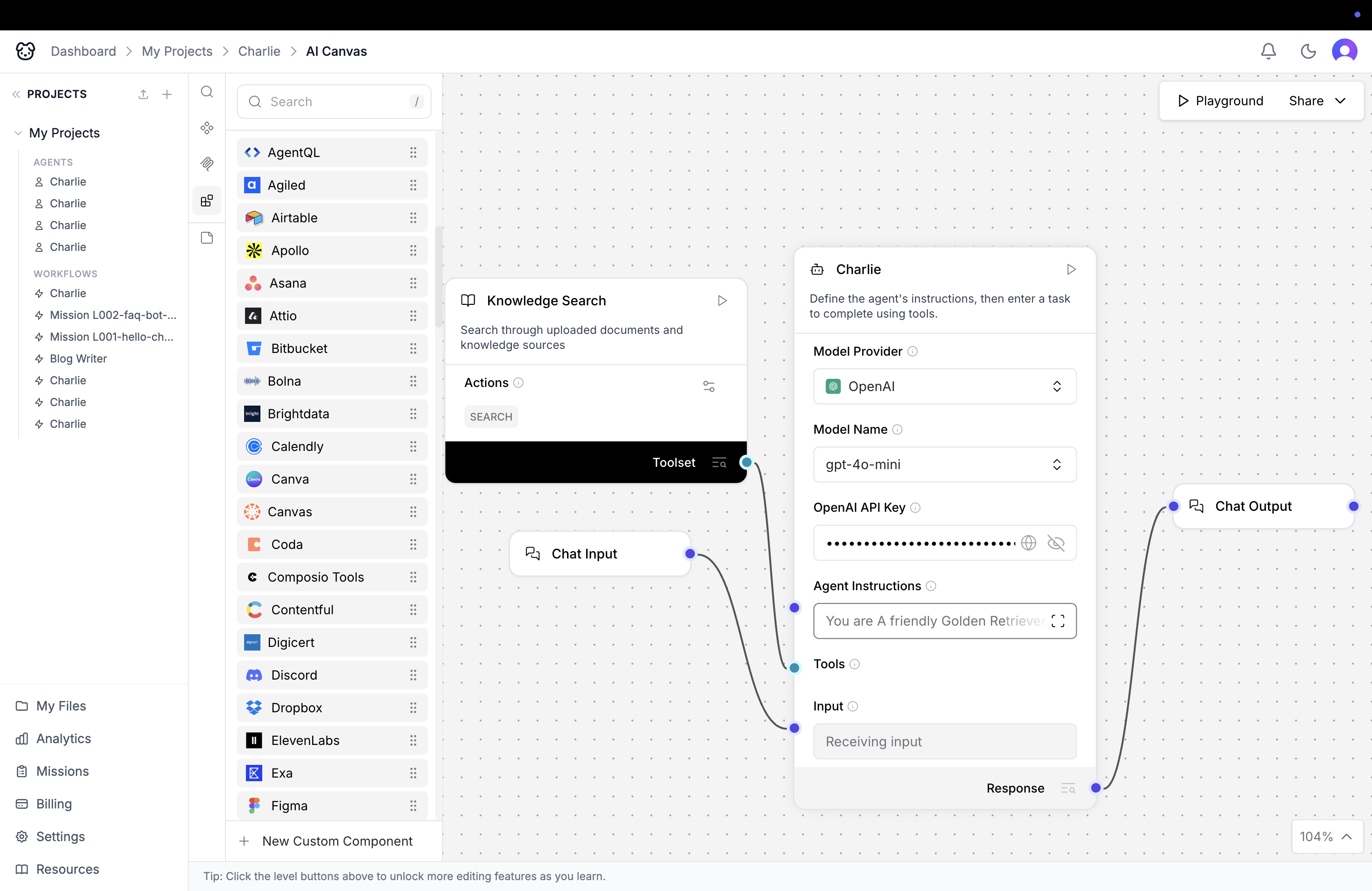Collapse the PROJECTS sidebar chevrons
The image size is (1372, 891).
point(16,94)
